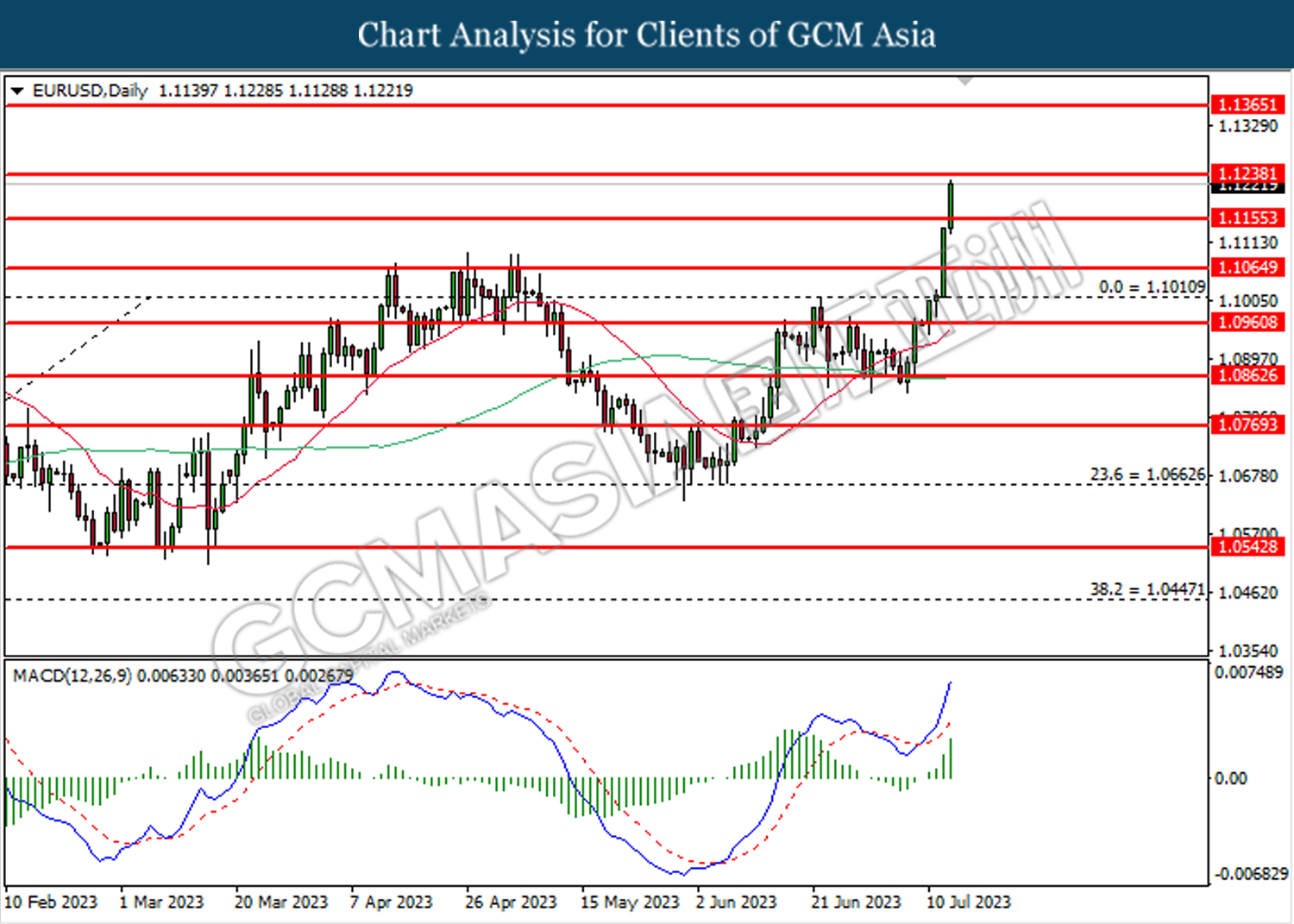Click the Fibonacci label 23.6 = 1.06626

pos(1147,475)
